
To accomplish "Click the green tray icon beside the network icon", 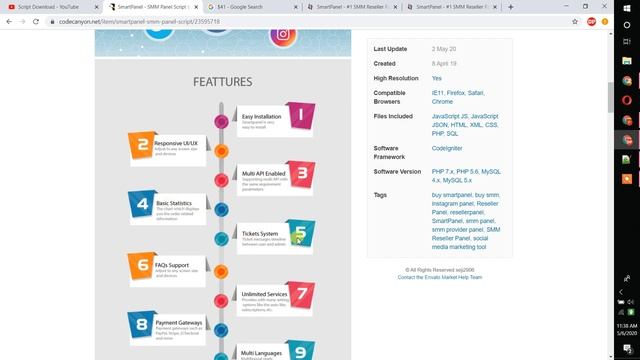I will tap(631, 312).
